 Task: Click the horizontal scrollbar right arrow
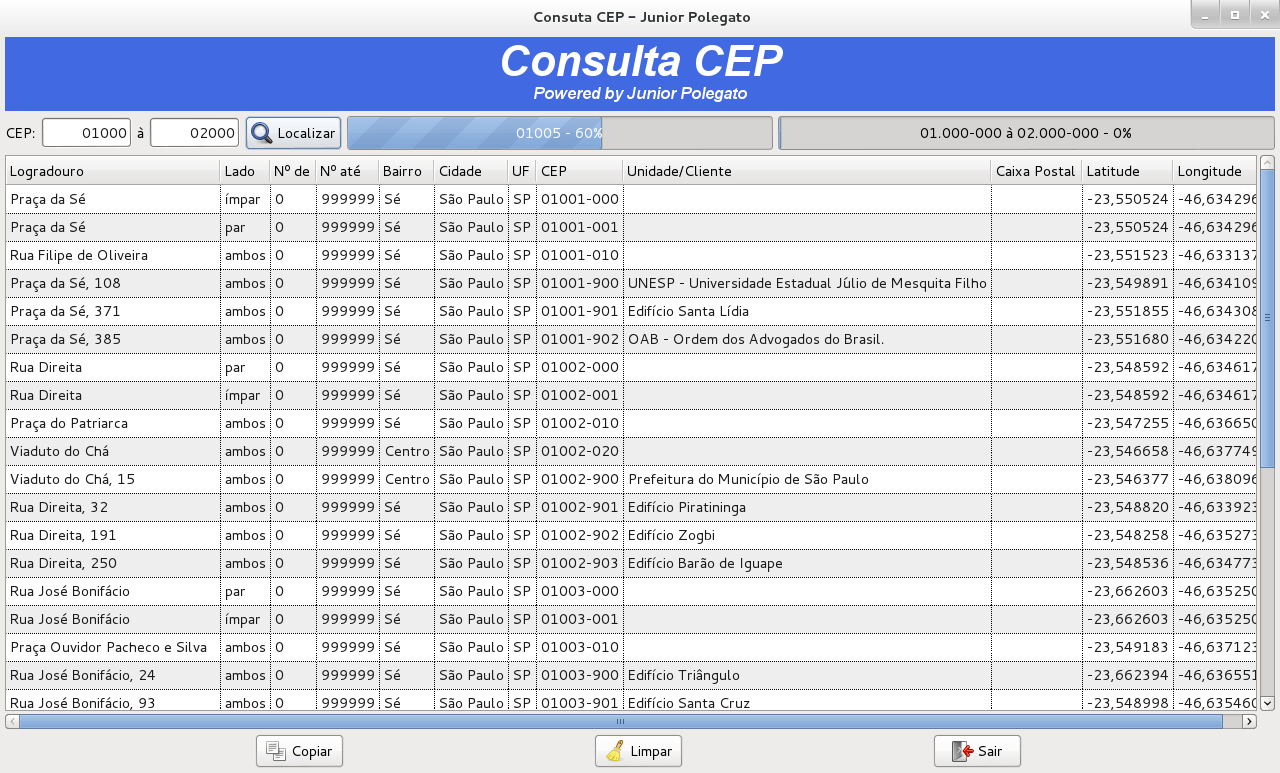click(x=1249, y=719)
